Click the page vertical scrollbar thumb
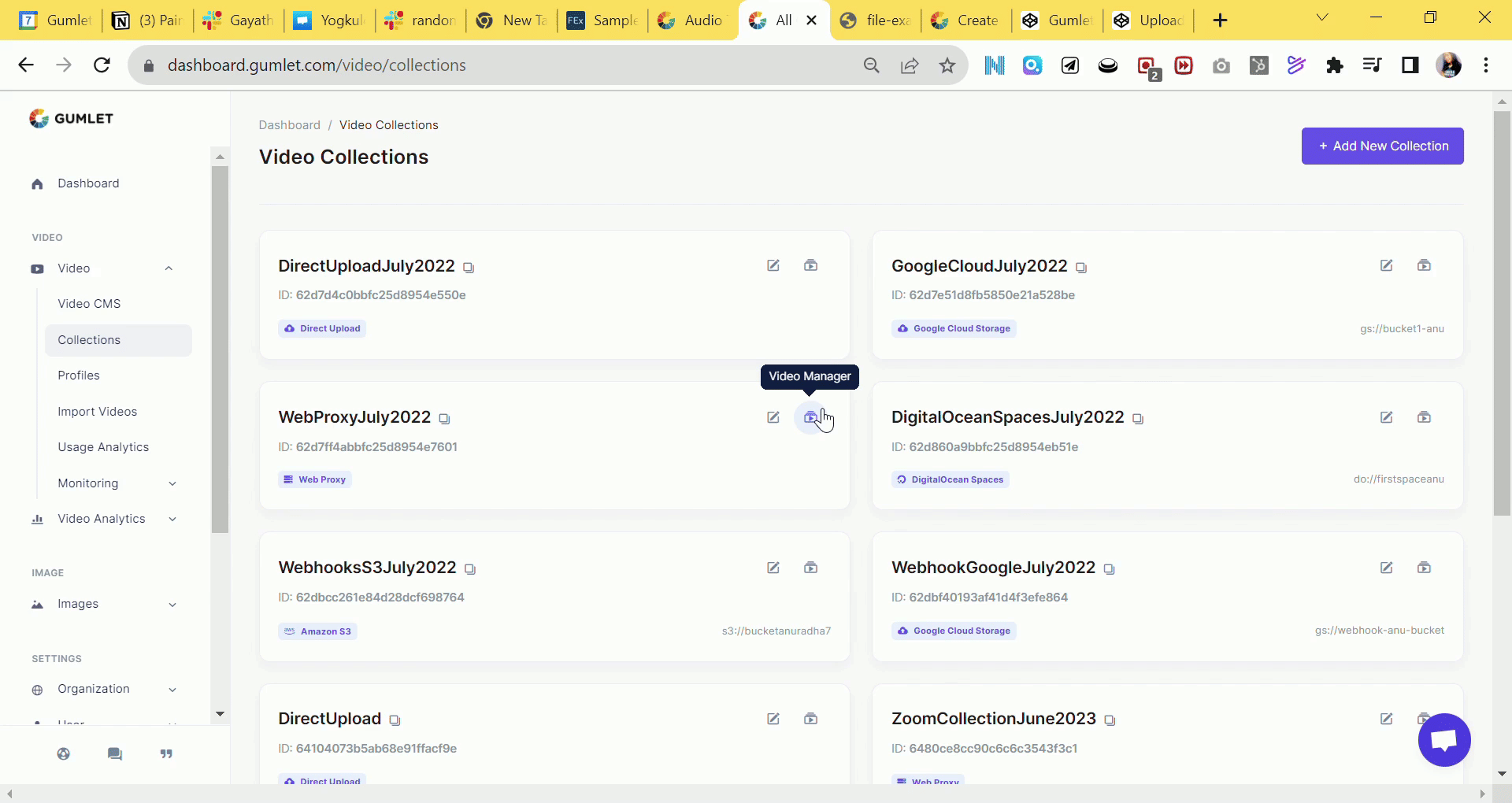The height and width of the screenshot is (803, 1512). tap(1502, 313)
